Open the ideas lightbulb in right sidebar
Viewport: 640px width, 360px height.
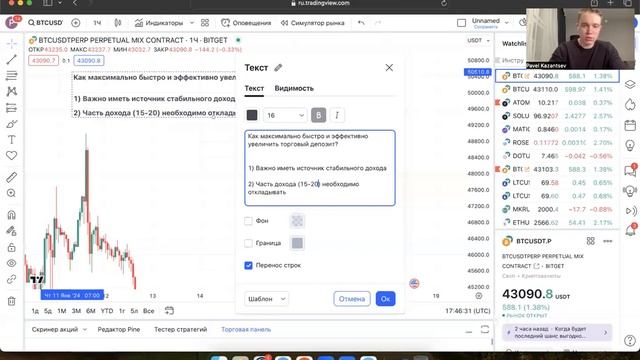click(x=630, y=145)
